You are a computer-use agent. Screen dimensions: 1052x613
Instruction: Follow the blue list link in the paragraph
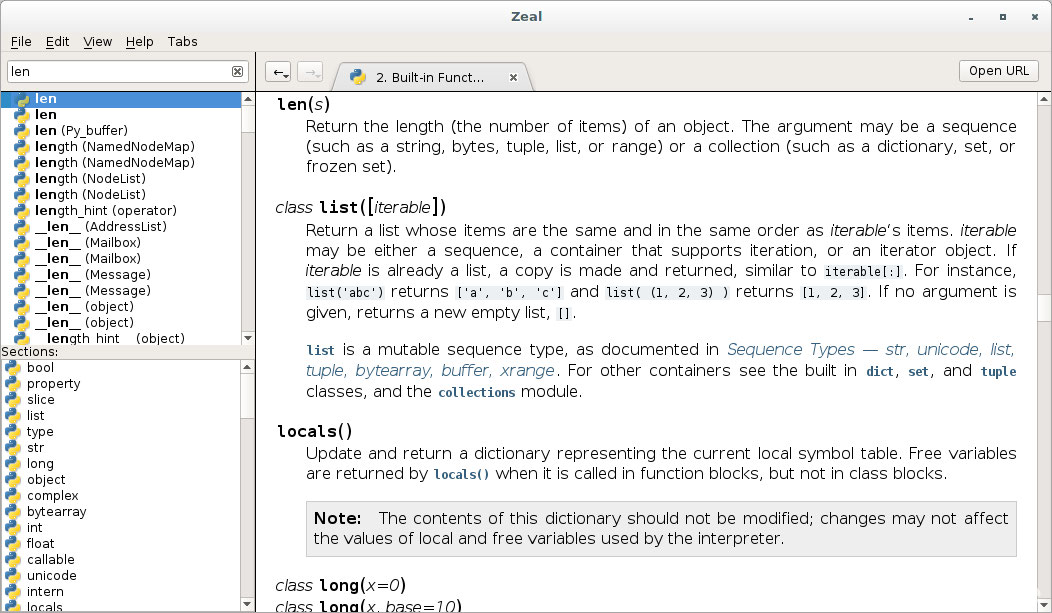point(320,350)
